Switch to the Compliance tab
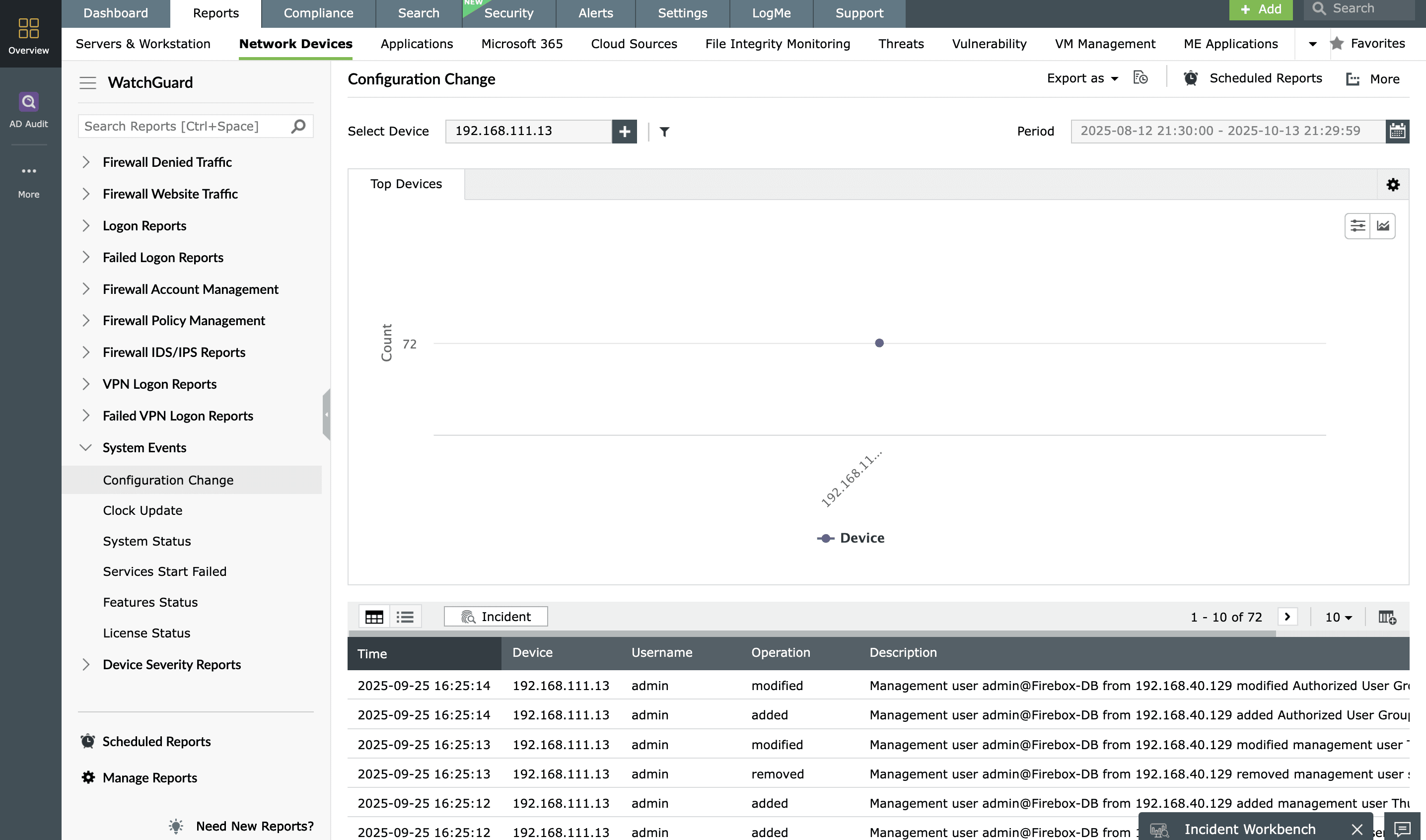Image resolution: width=1426 pixels, height=840 pixels. (x=318, y=13)
